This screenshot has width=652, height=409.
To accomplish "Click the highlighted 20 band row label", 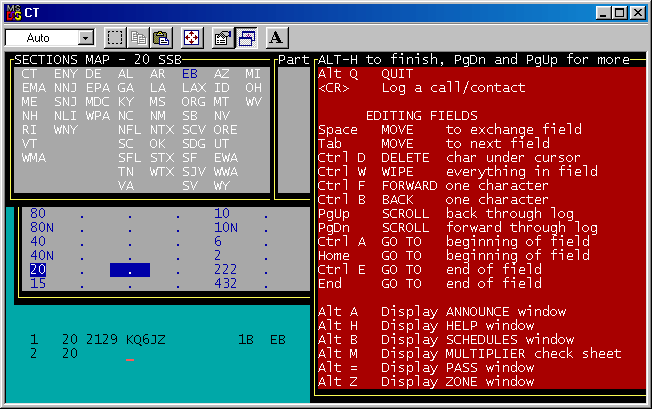I will 38,270.
